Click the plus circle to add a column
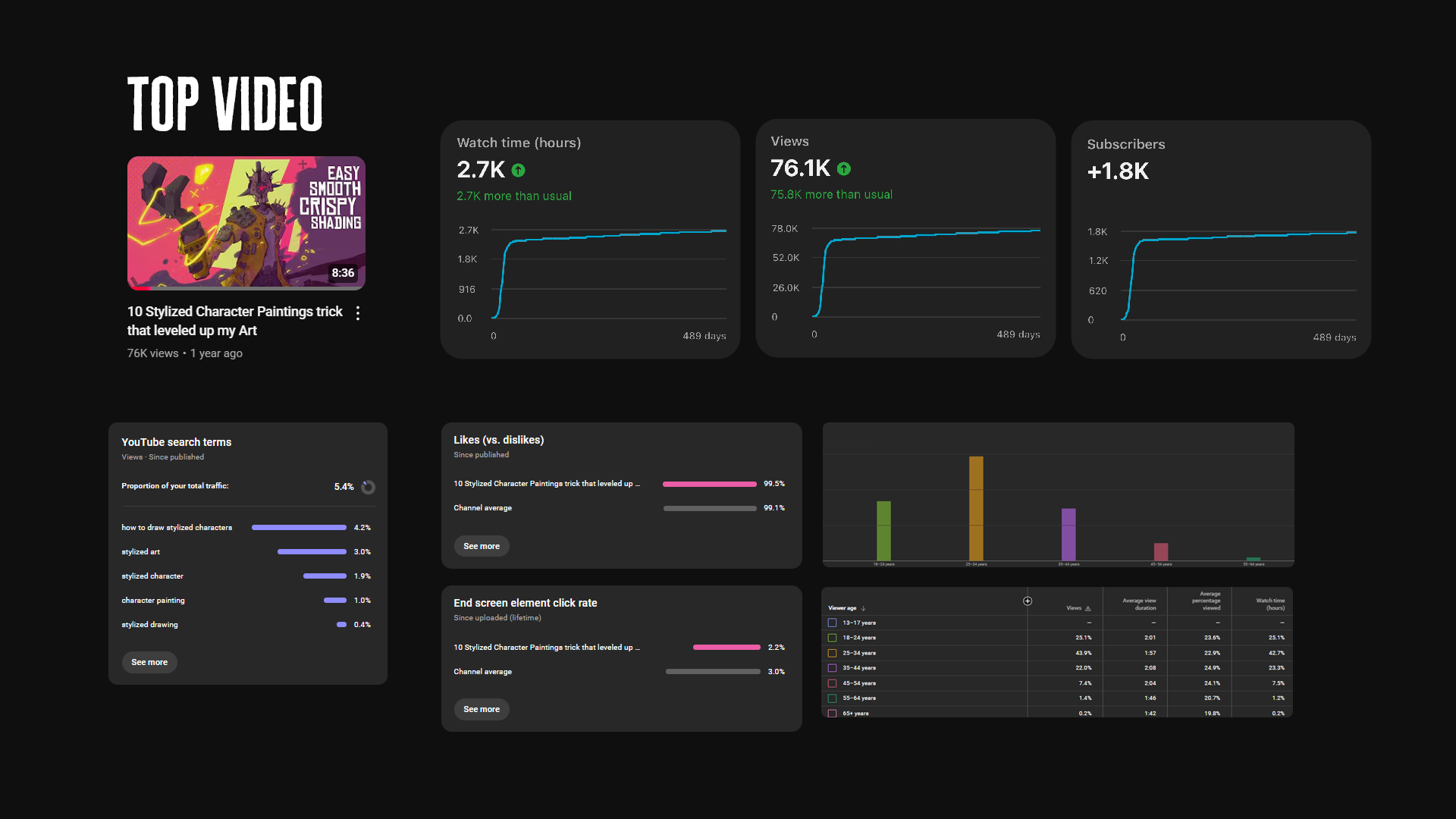This screenshot has width=1456, height=819. (x=1028, y=601)
